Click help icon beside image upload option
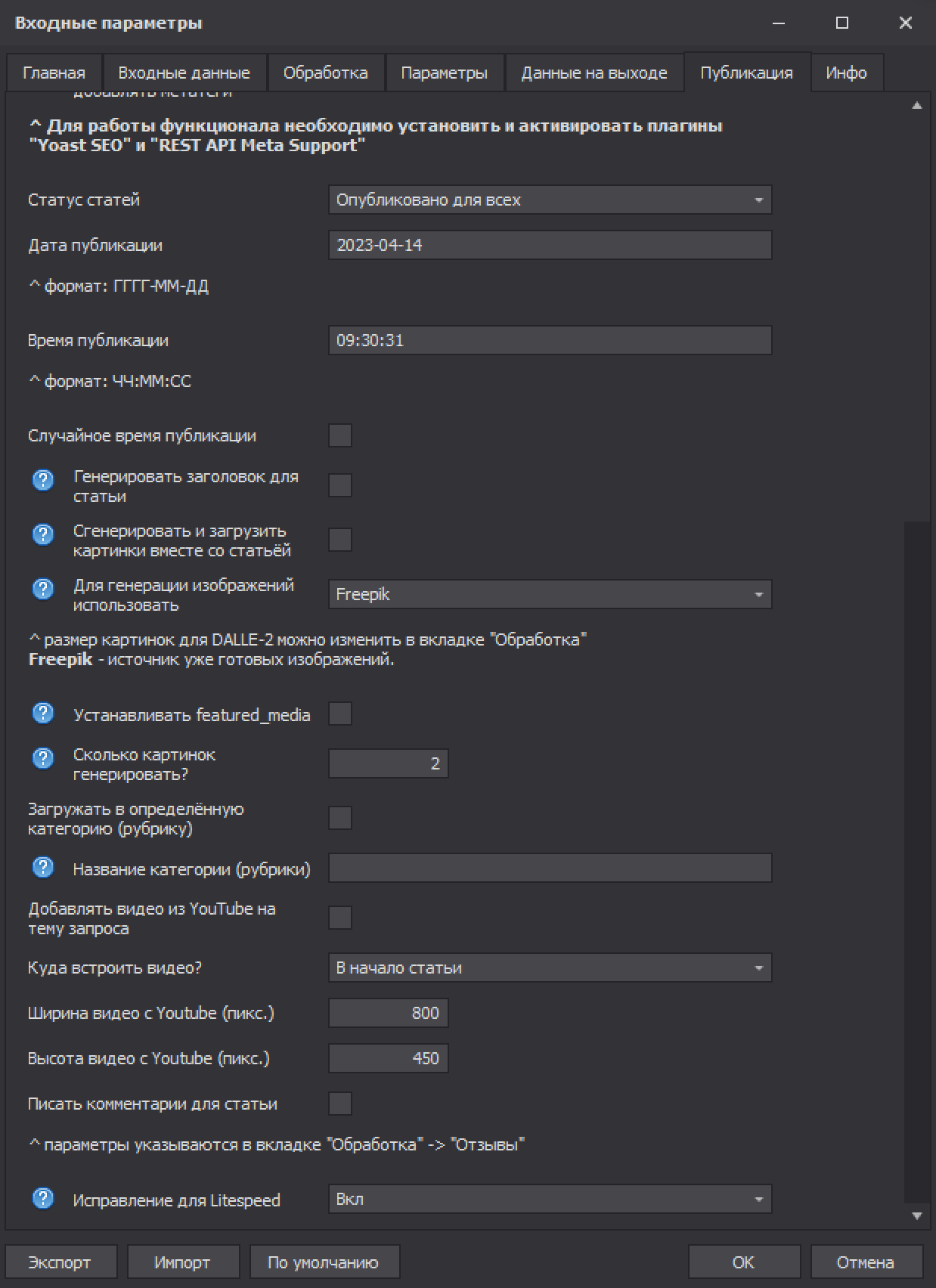 [43, 534]
